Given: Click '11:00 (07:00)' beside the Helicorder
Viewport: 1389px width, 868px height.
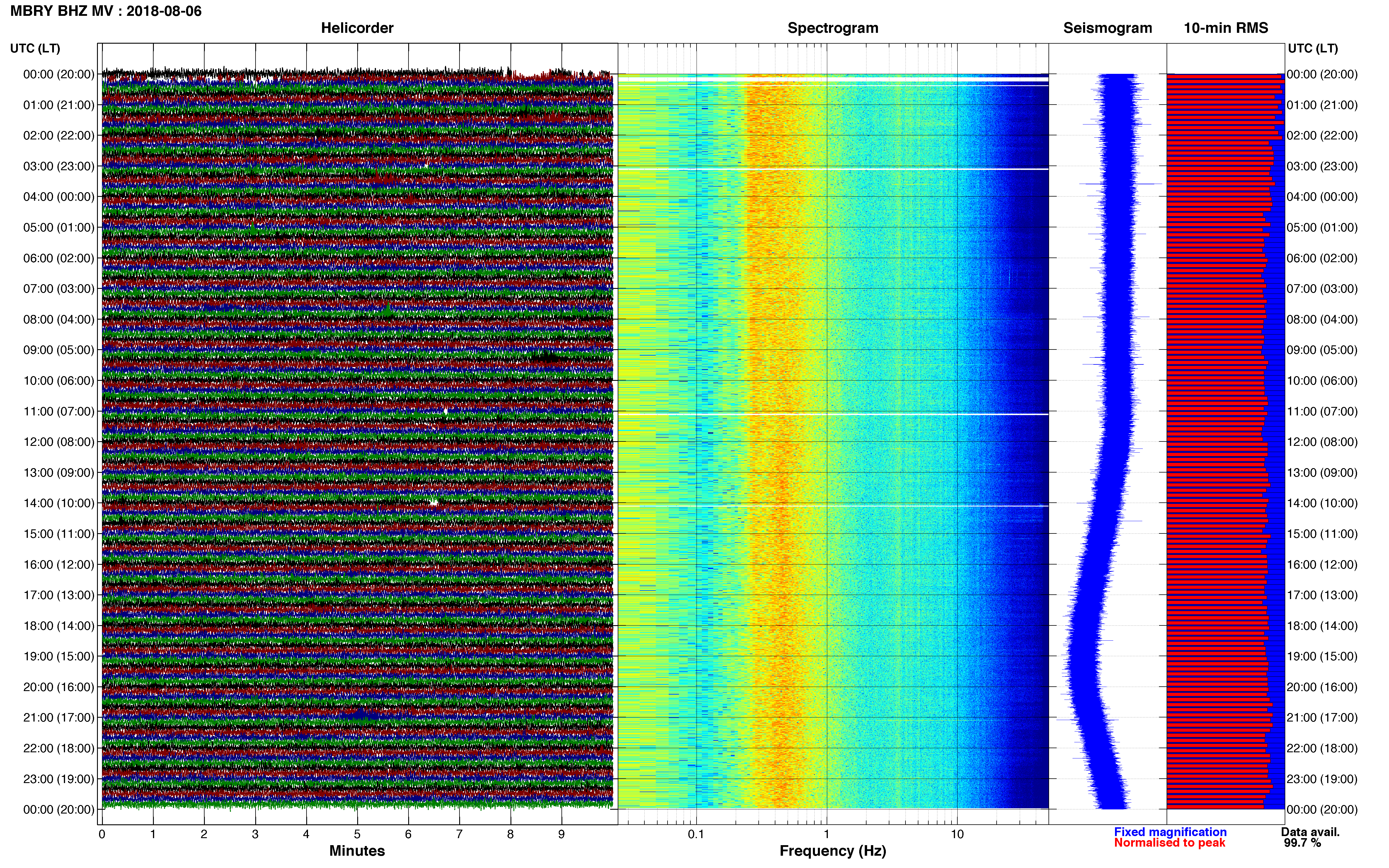Looking at the screenshot, I should (x=59, y=411).
